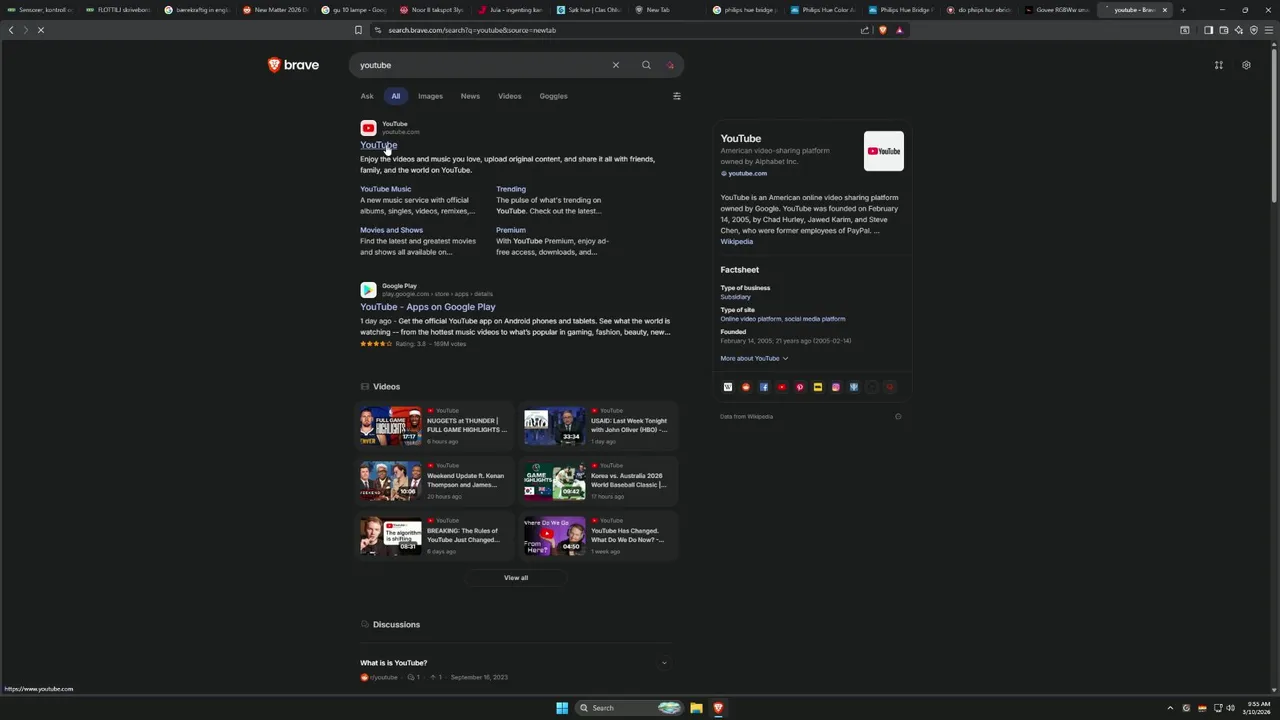Screen dimensions: 1280x720
Task: Open page settings gear icon at top right
Action: (1246, 65)
